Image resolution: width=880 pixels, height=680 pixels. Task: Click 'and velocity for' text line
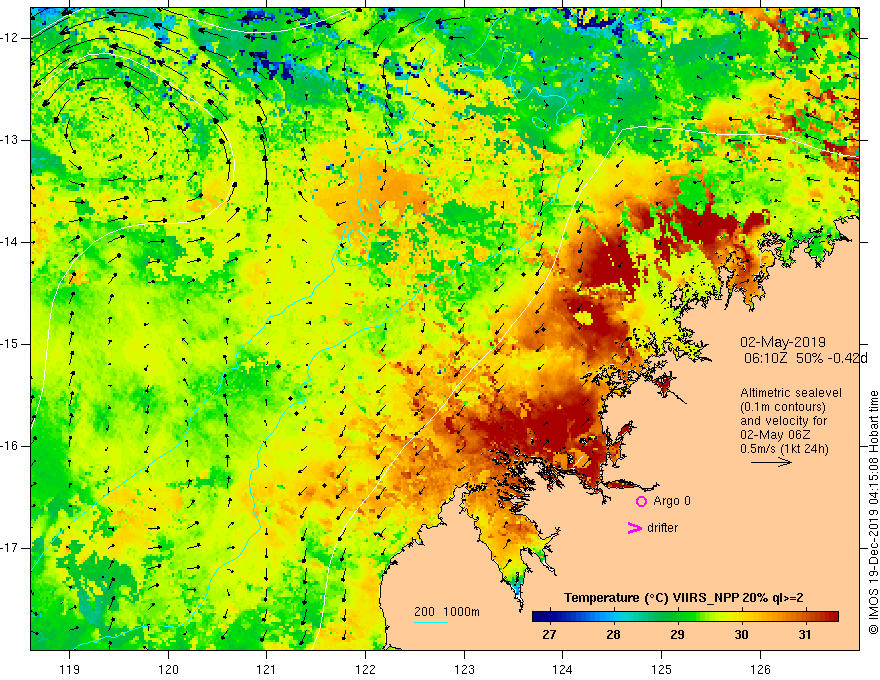pyautogui.click(x=783, y=421)
